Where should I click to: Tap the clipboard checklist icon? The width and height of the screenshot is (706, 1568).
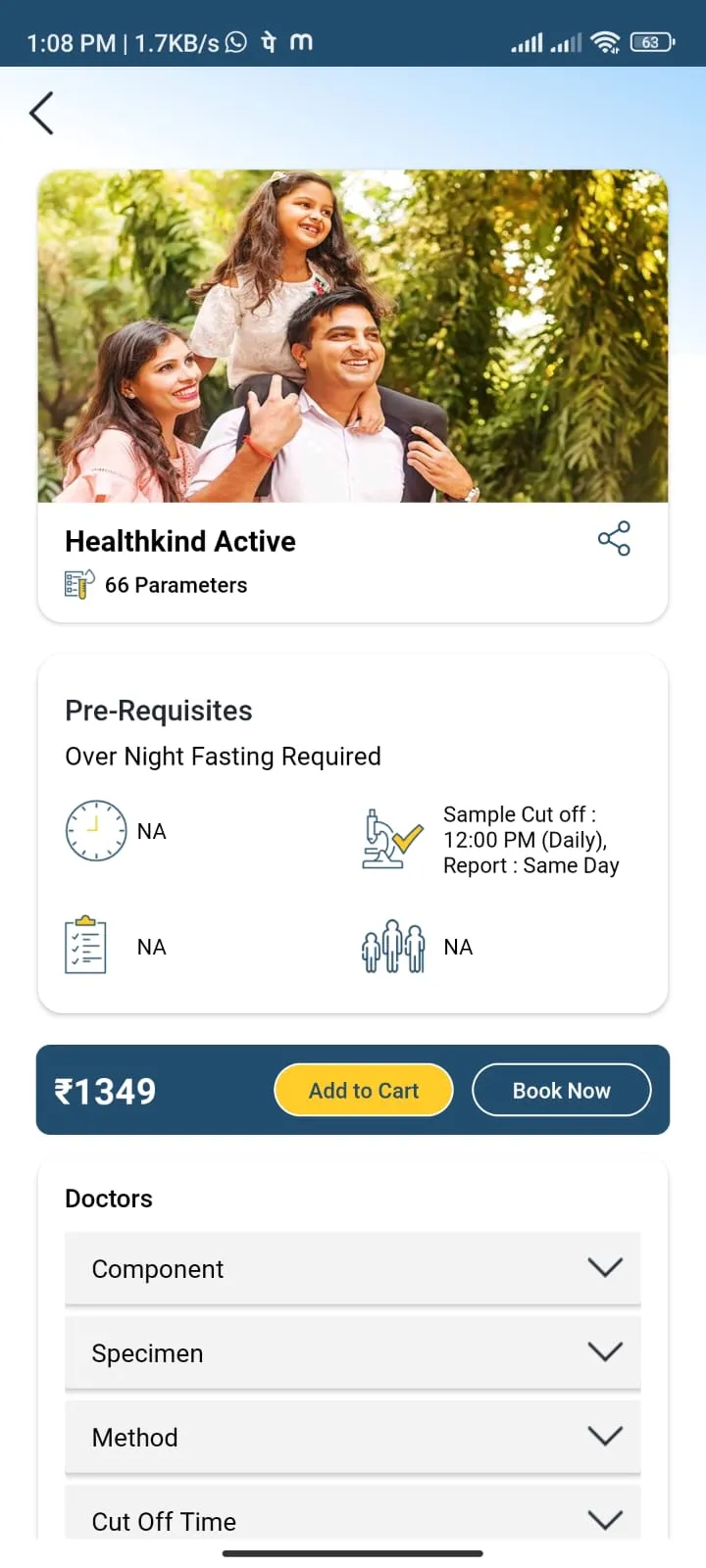pyautogui.click(x=85, y=946)
